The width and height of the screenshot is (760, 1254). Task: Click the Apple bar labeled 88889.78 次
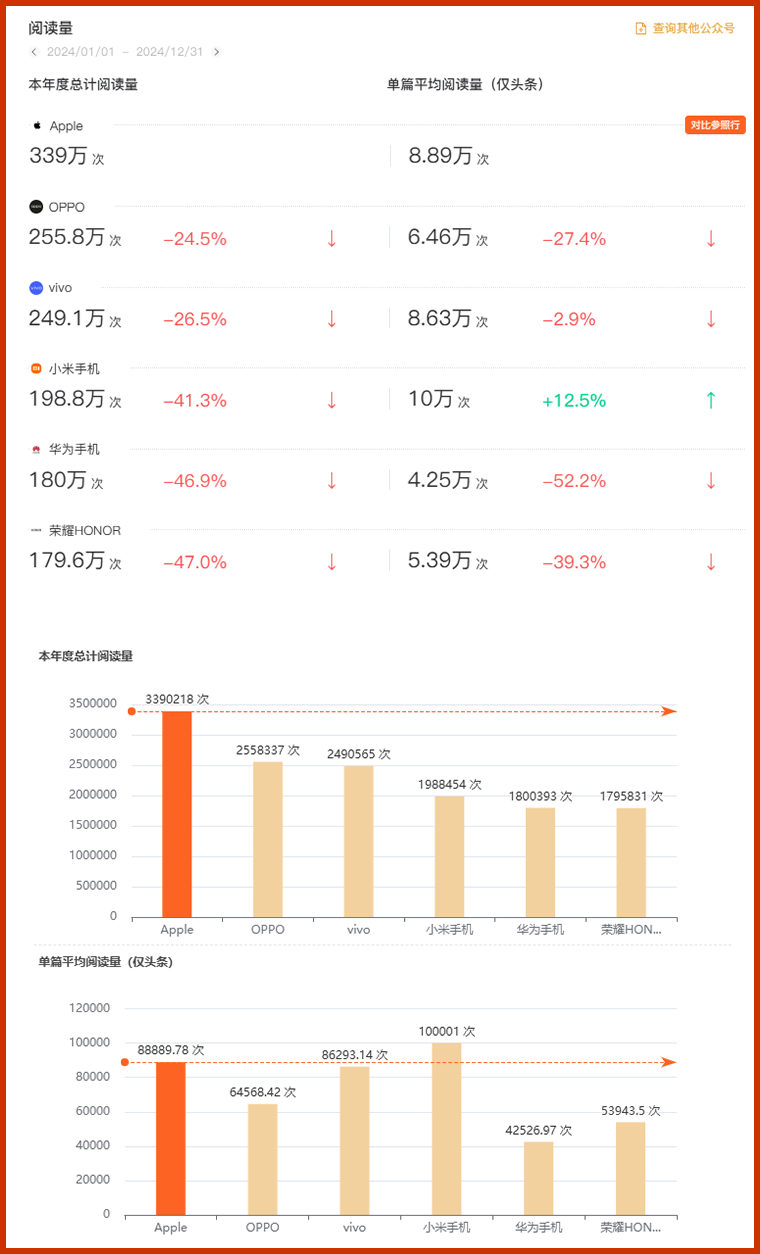(171, 1139)
